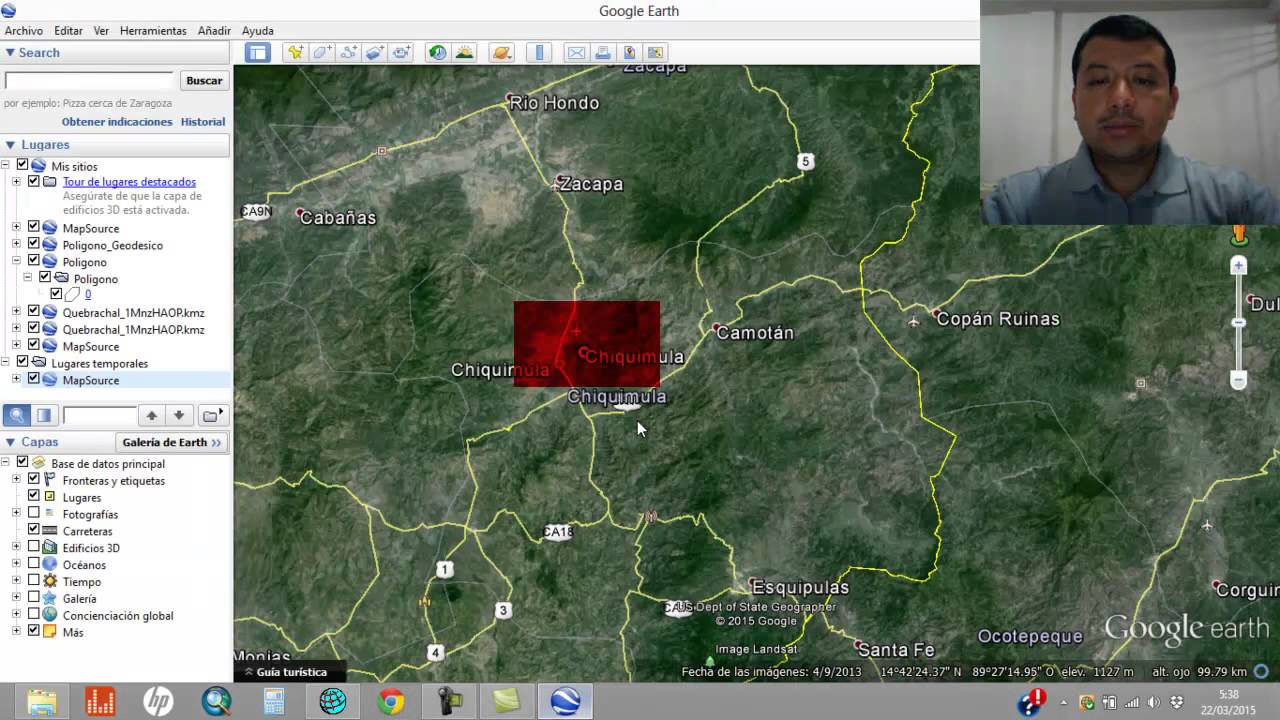This screenshot has width=1280, height=720.
Task: Collapse the Lugares panel header triangle
Action: coord(10,145)
